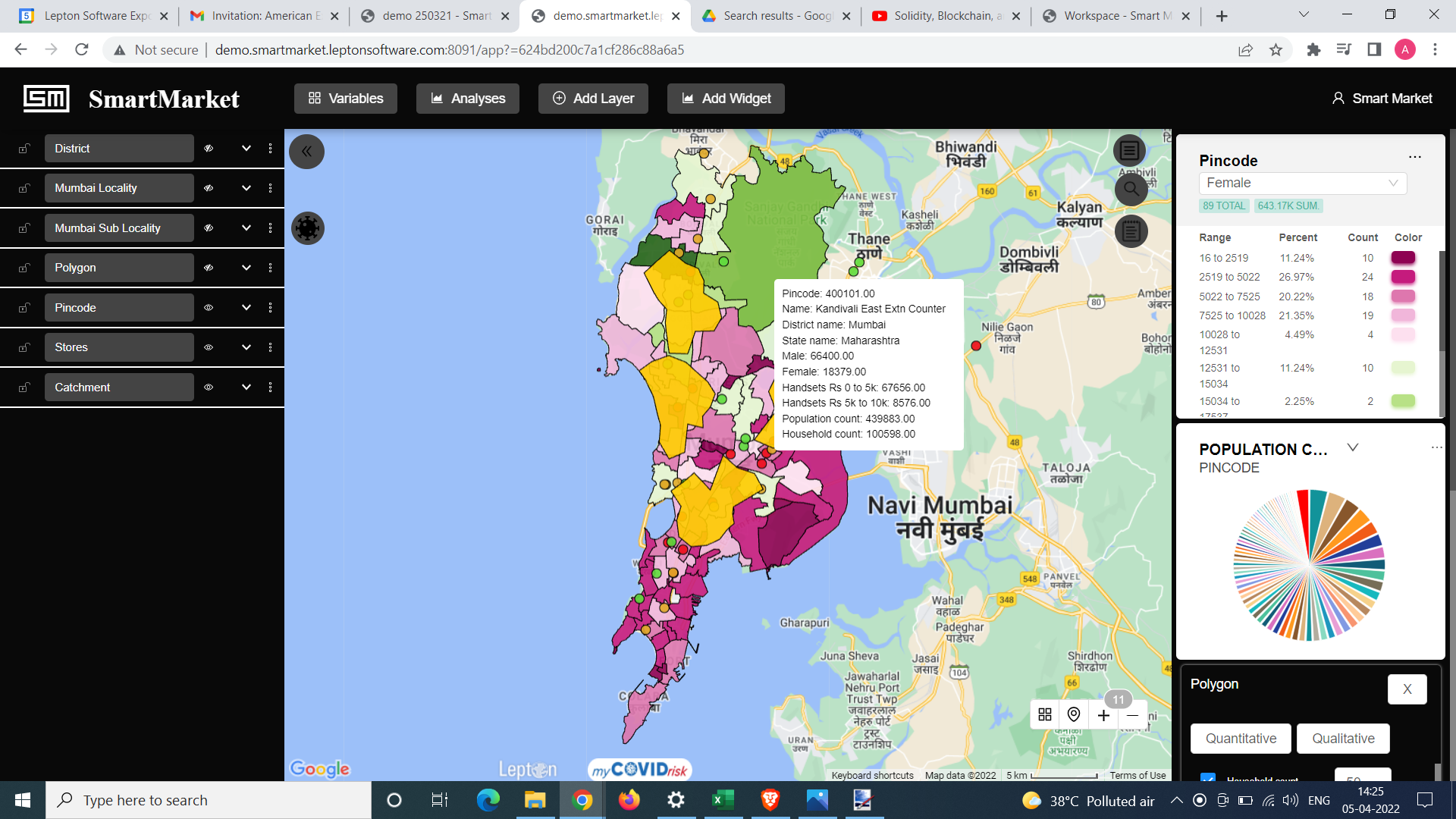Open the Female variable dropdown

pyautogui.click(x=1302, y=183)
